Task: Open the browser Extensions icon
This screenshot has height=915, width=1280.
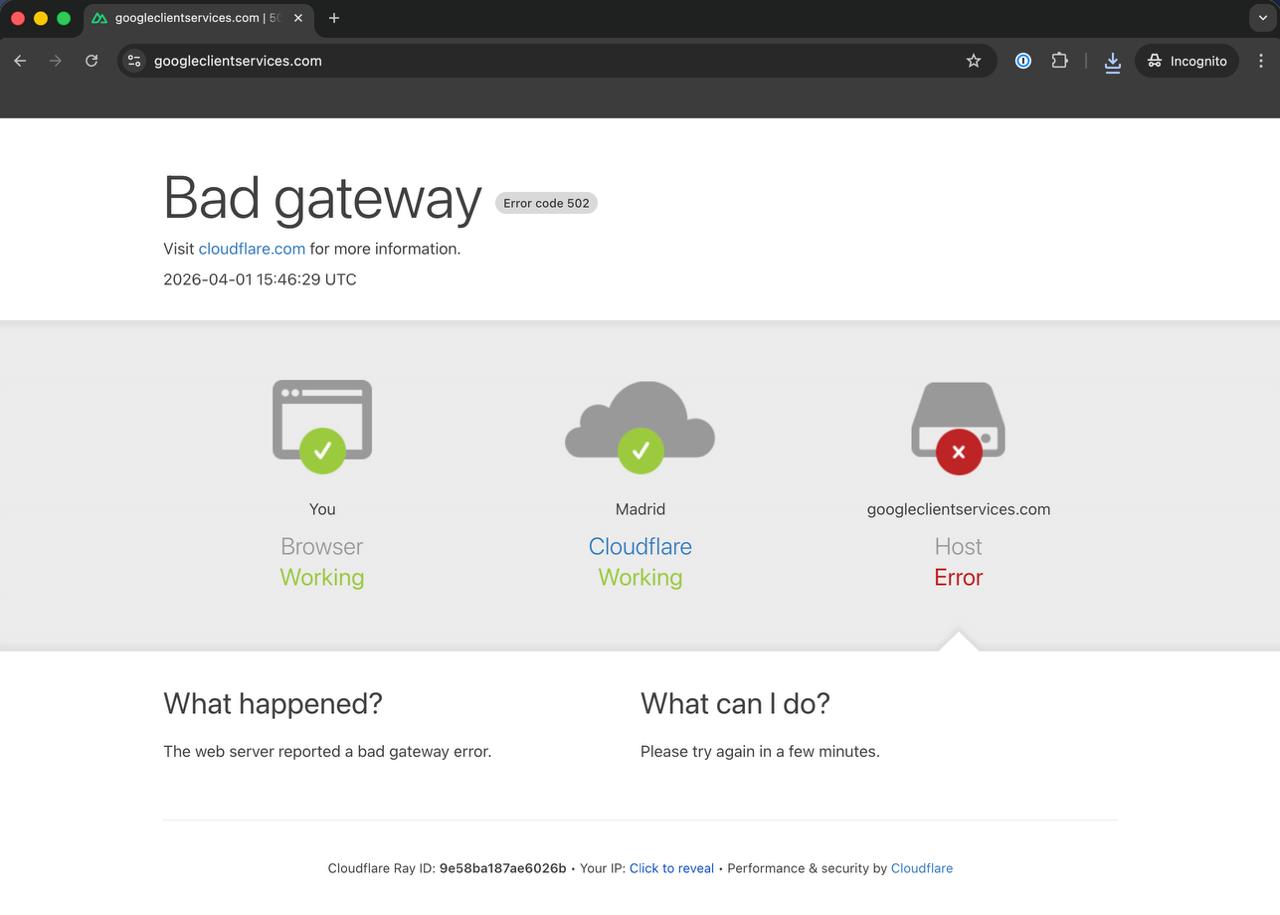Action: point(1059,60)
